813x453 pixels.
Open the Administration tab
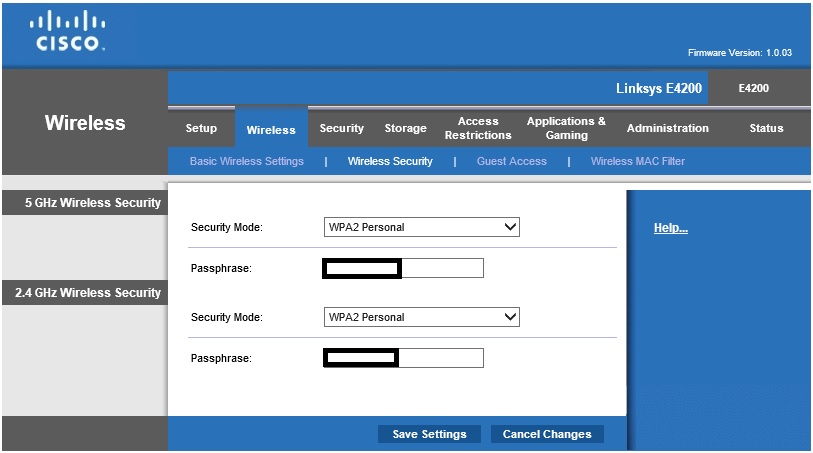pyautogui.click(x=667, y=128)
